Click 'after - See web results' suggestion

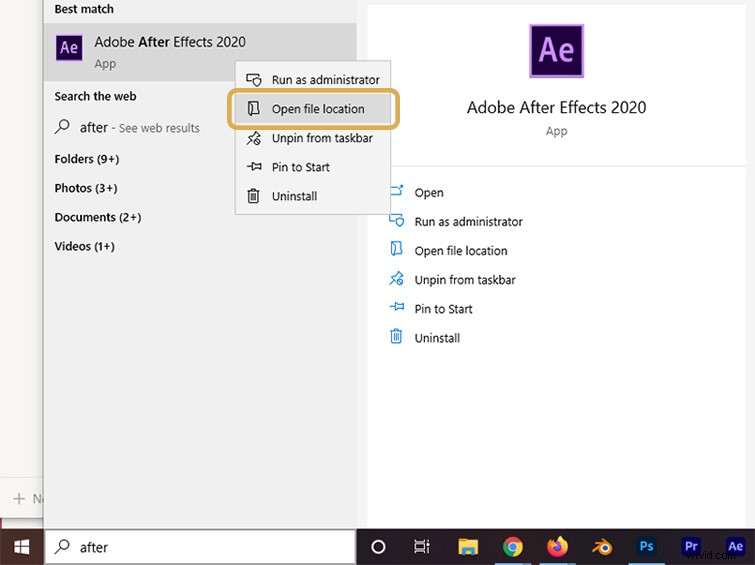[140, 128]
